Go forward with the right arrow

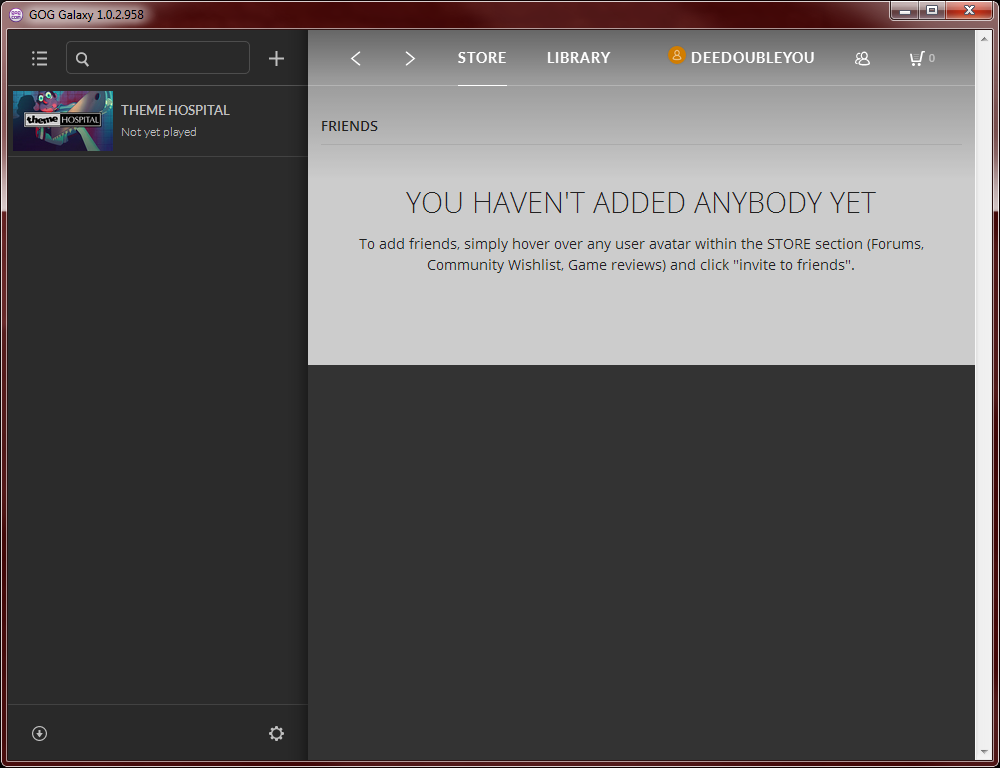(410, 58)
